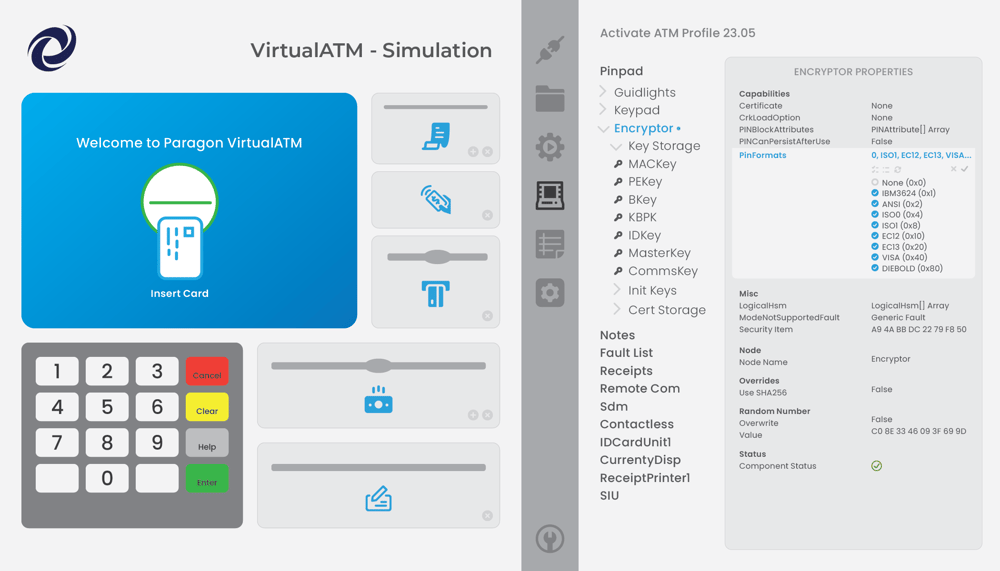This screenshot has width=1000, height=571.
Task: Select the None (0x0) option
Action: click(x=875, y=182)
